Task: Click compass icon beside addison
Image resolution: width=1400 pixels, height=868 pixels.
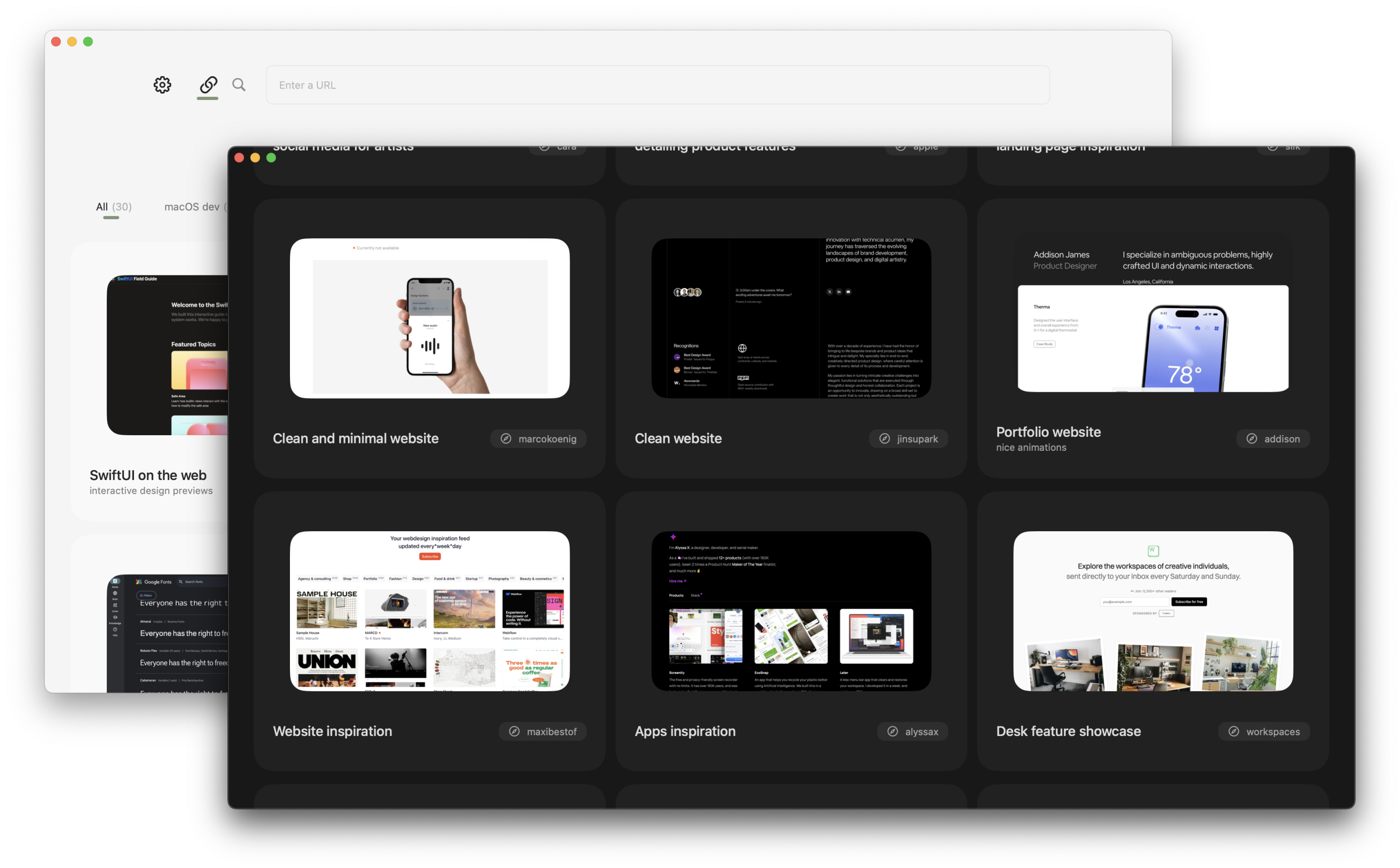Action: (x=1251, y=439)
